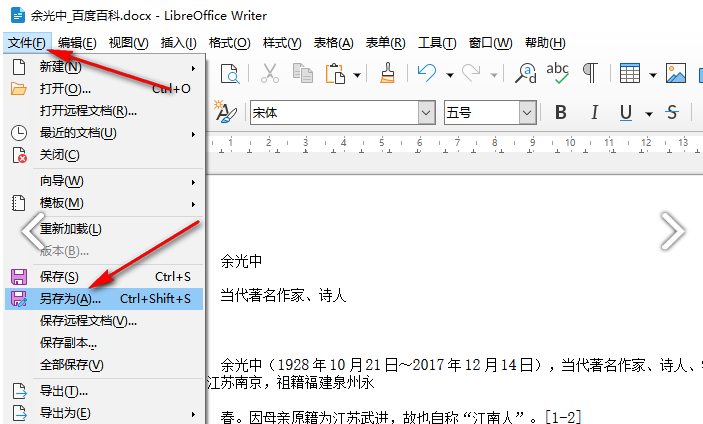This screenshot has width=703, height=424.
Task: Click the Cut scissors icon
Action: tap(269, 73)
